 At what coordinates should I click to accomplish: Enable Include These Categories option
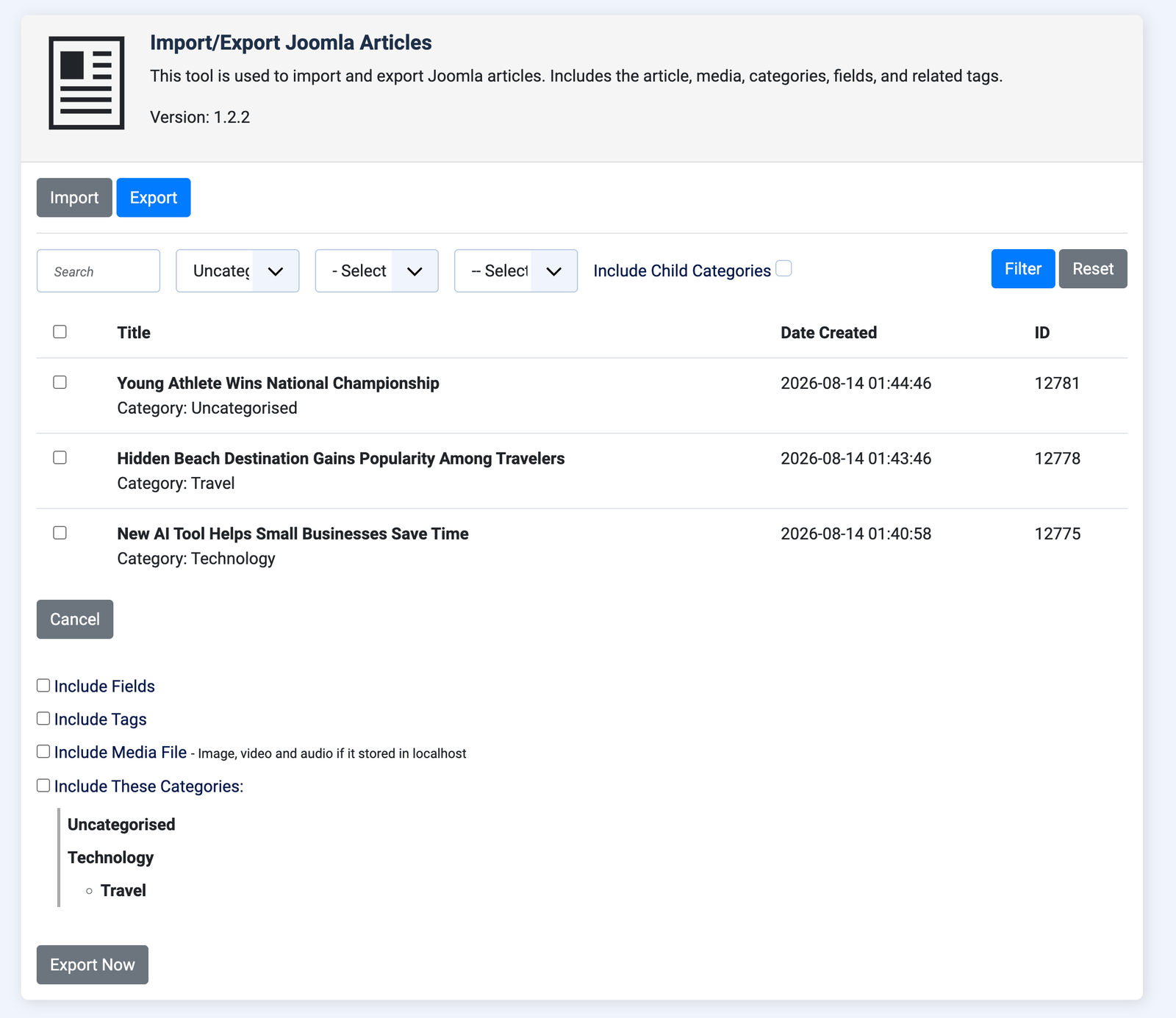pos(43,785)
